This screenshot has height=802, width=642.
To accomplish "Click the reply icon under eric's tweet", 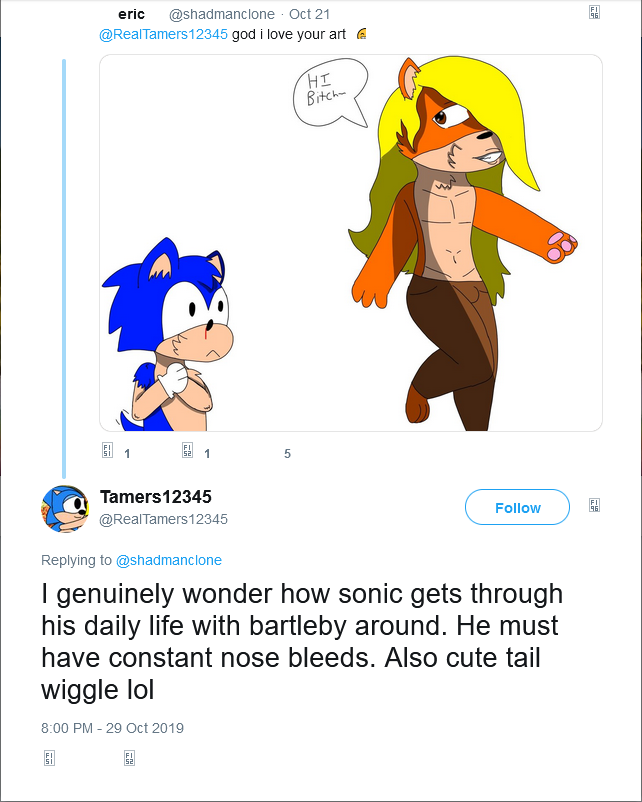I will point(107,452).
